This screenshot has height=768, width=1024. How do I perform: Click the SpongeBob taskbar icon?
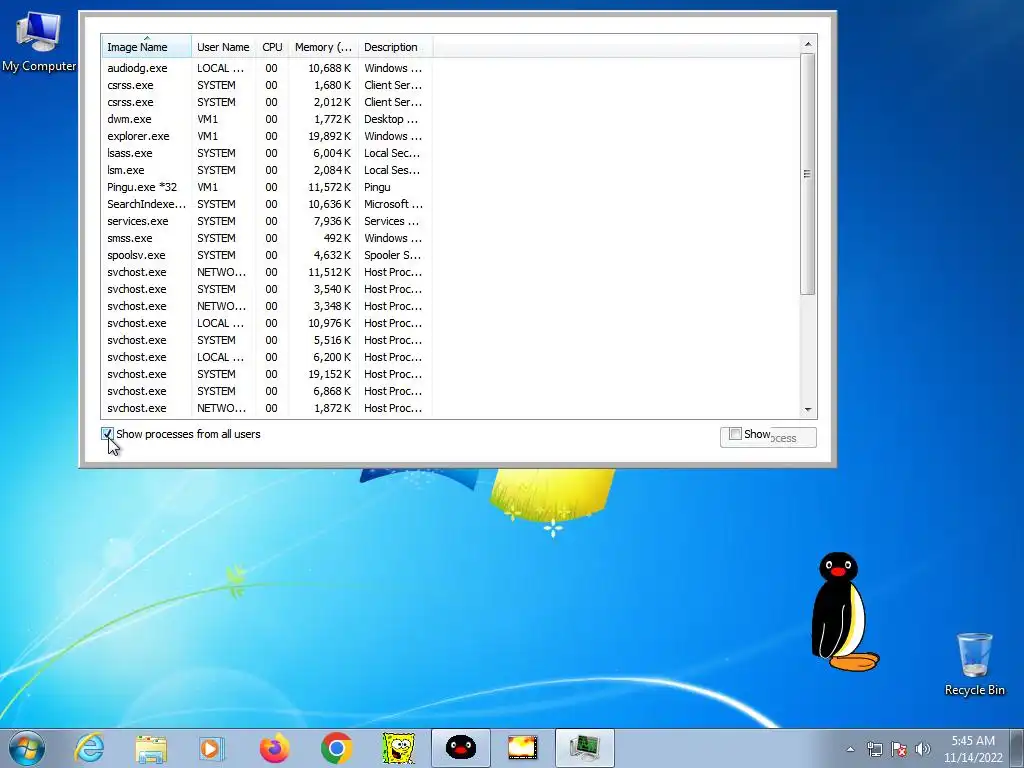pos(398,748)
